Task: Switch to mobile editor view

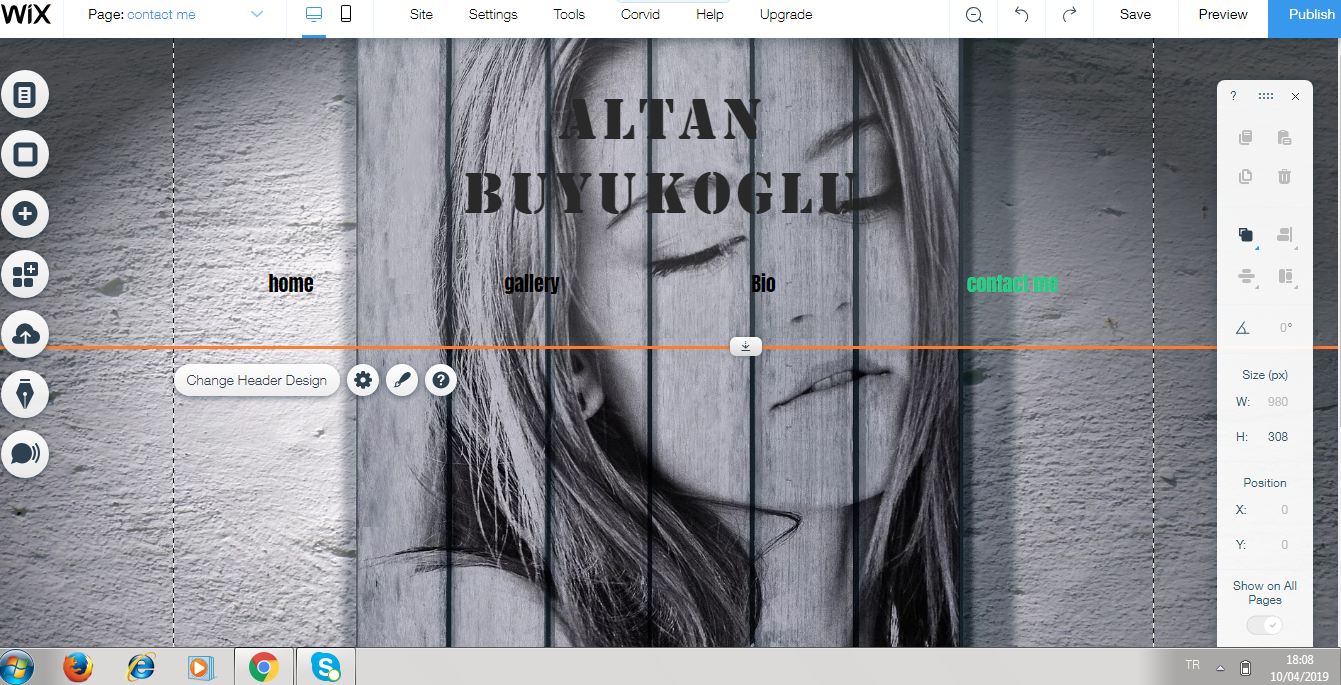Action: point(346,15)
